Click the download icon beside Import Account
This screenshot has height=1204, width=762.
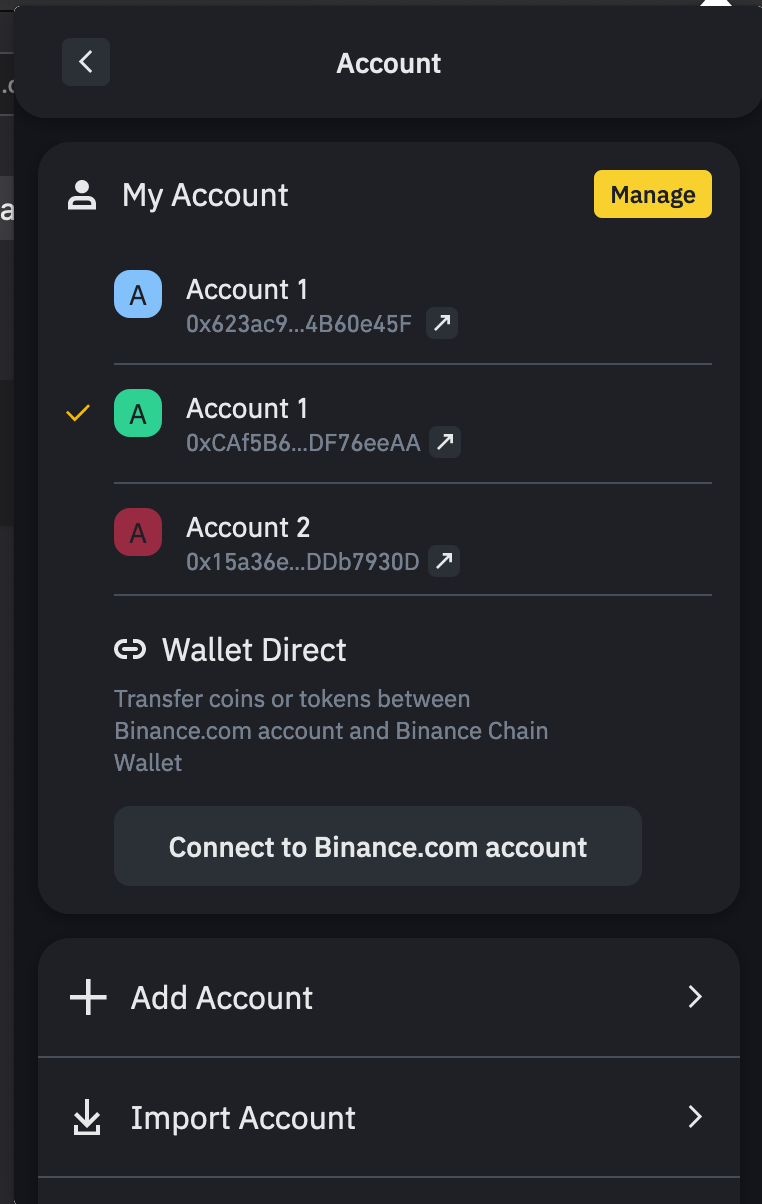[x=88, y=1118]
